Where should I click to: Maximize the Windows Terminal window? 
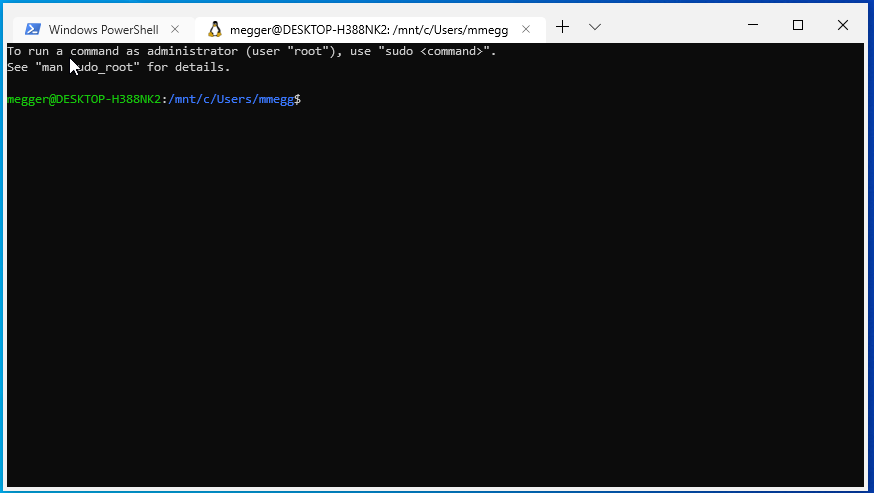coord(798,25)
